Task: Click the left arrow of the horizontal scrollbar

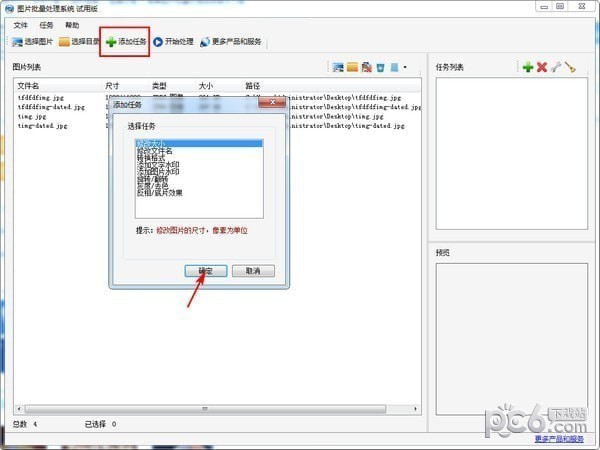Action: pyautogui.click(x=19, y=409)
